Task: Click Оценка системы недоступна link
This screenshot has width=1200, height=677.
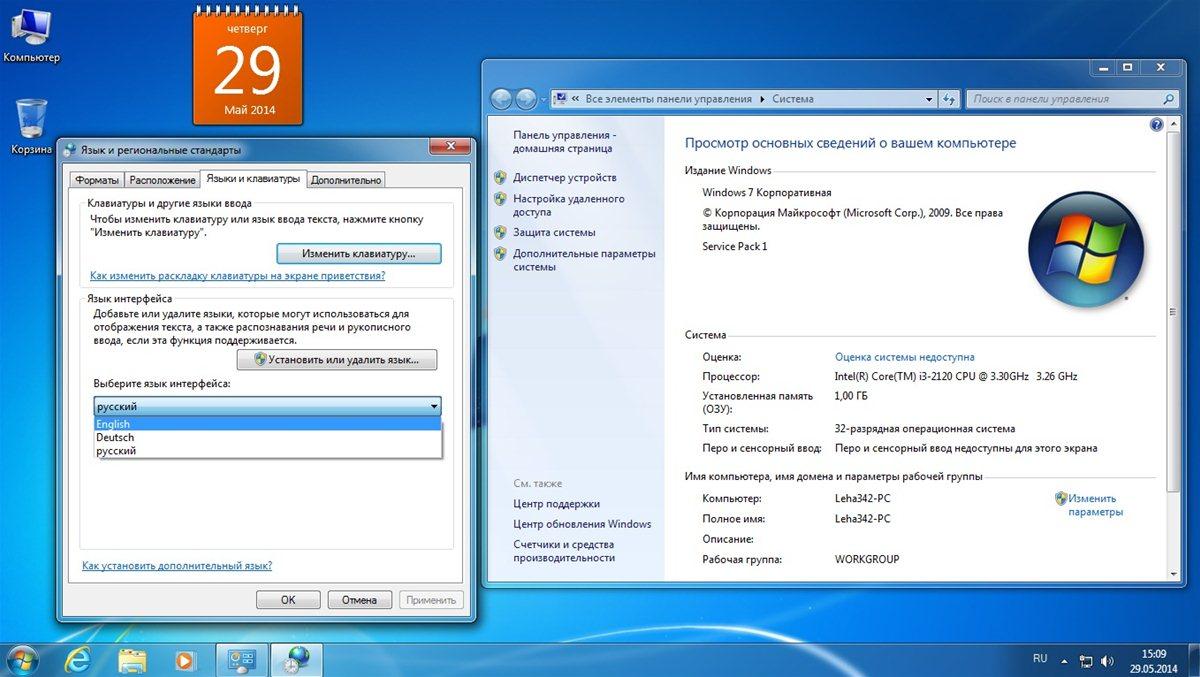Action: [x=905, y=357]
